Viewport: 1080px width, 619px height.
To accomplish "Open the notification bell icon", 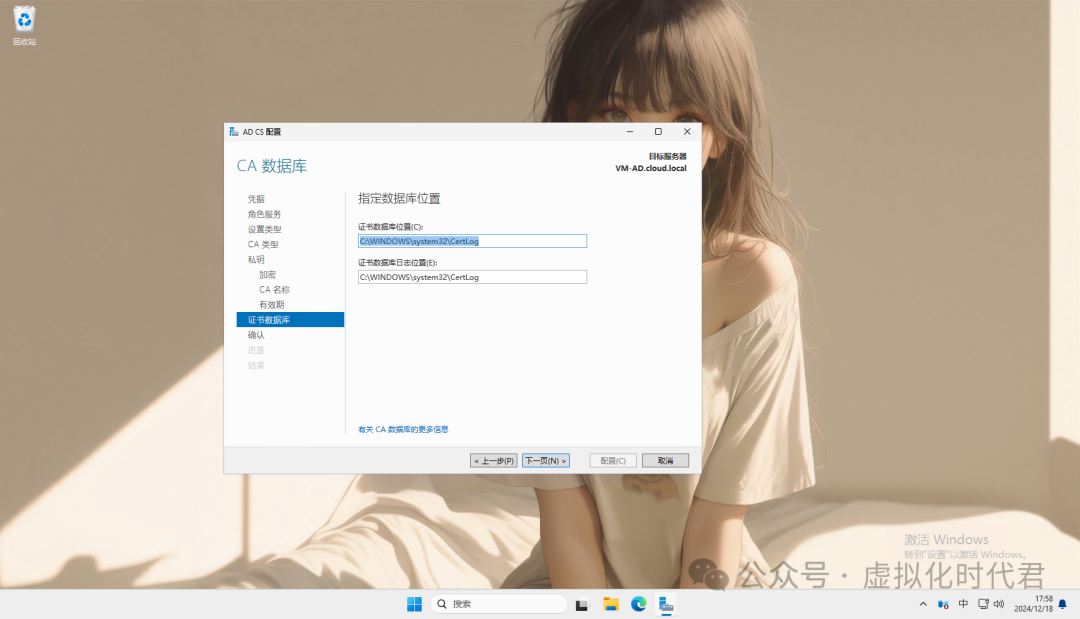I will pyautogui.click(x=1063, y=604).
